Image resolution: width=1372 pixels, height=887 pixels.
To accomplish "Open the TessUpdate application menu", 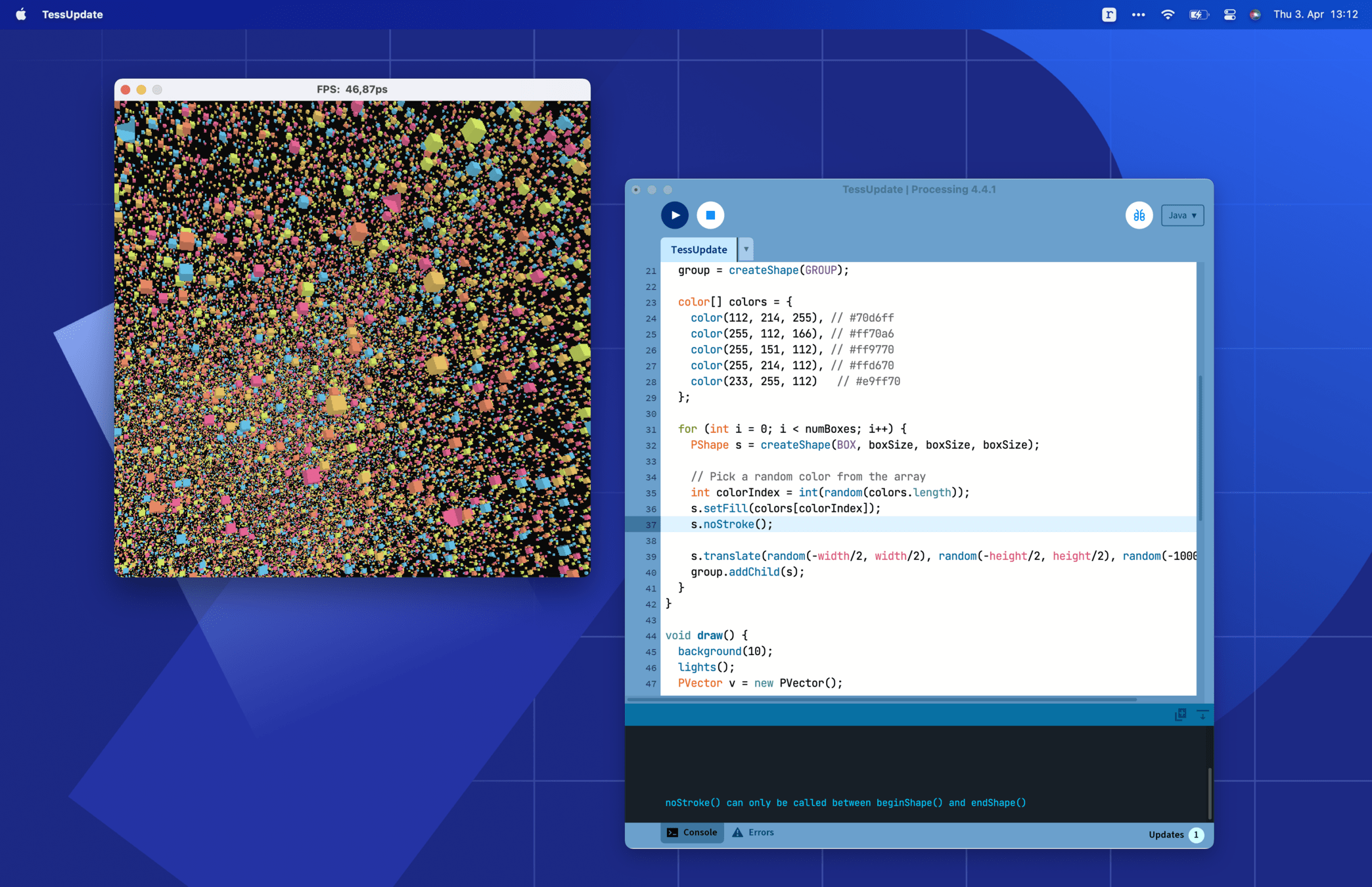I will (72, 14).
